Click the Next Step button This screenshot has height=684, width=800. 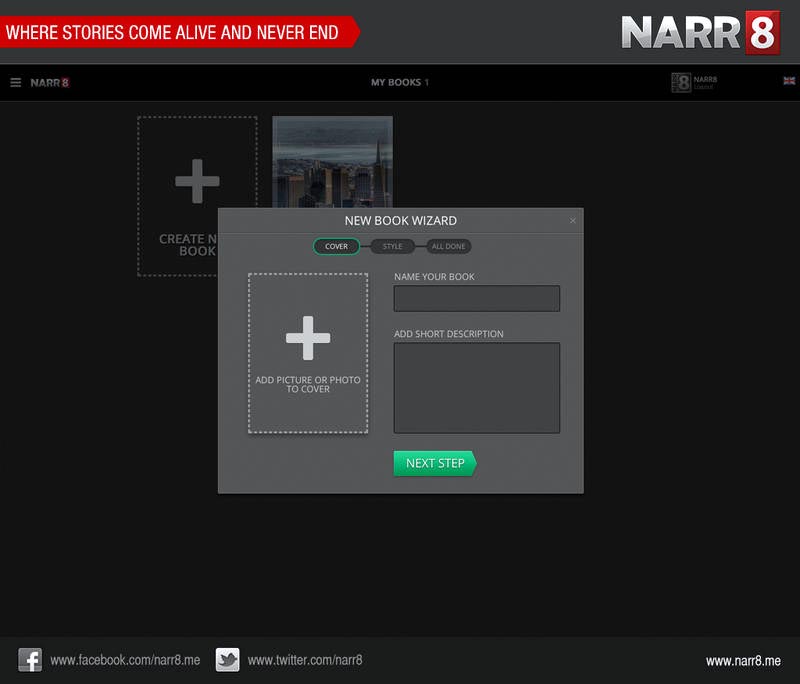point(435,463)
